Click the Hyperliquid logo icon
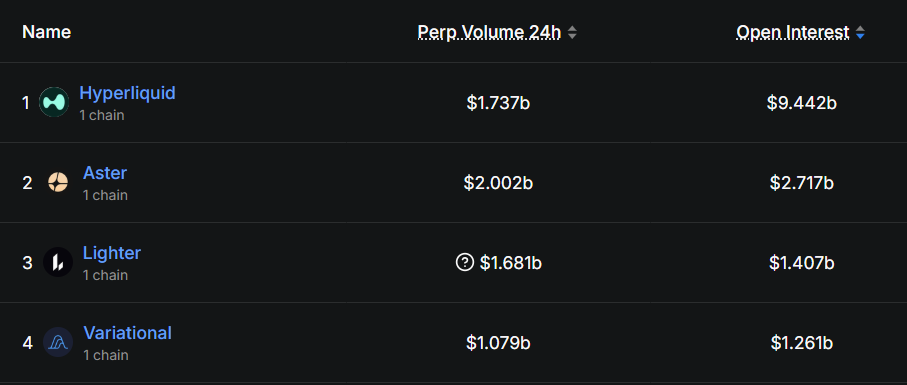Viewport: 907px width, 385px height. [x=54, y=102]
